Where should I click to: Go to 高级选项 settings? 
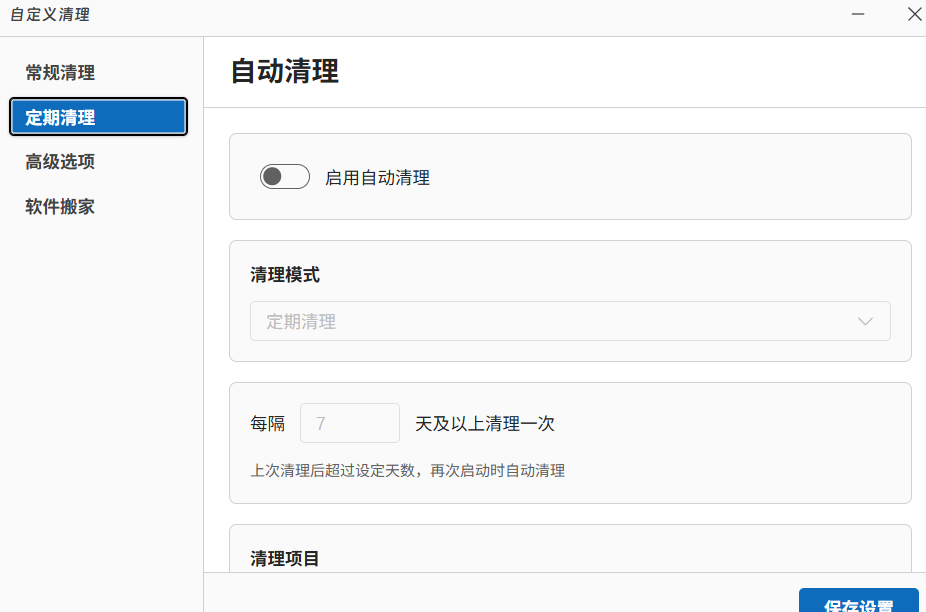tap(60, 161)
